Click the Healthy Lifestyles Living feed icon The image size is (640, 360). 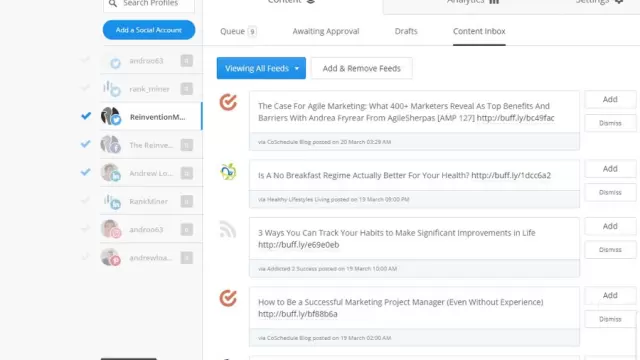click(228, 171)
